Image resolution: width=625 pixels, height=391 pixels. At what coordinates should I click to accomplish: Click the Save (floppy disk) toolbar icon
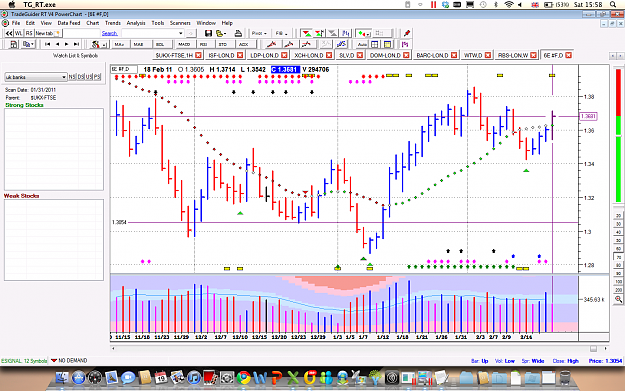[x=208, y=33]
